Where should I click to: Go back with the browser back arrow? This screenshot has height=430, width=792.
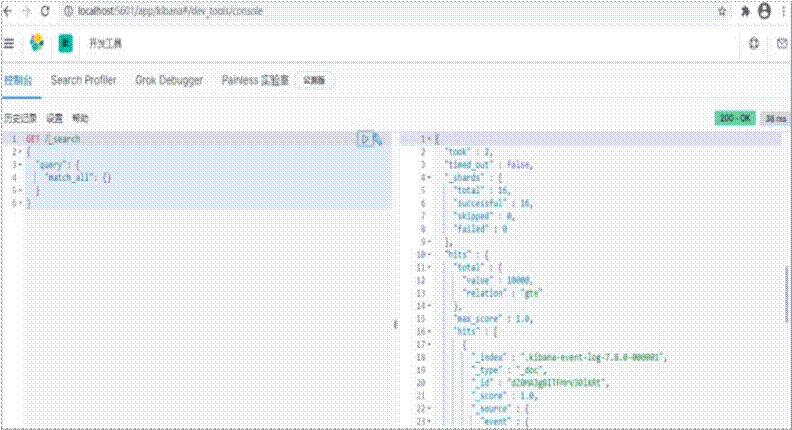click(x=8, y=11)
